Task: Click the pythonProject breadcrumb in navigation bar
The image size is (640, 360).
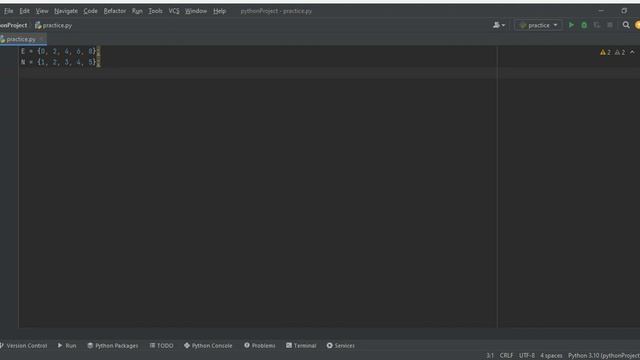Action: [x=13, y=25]
